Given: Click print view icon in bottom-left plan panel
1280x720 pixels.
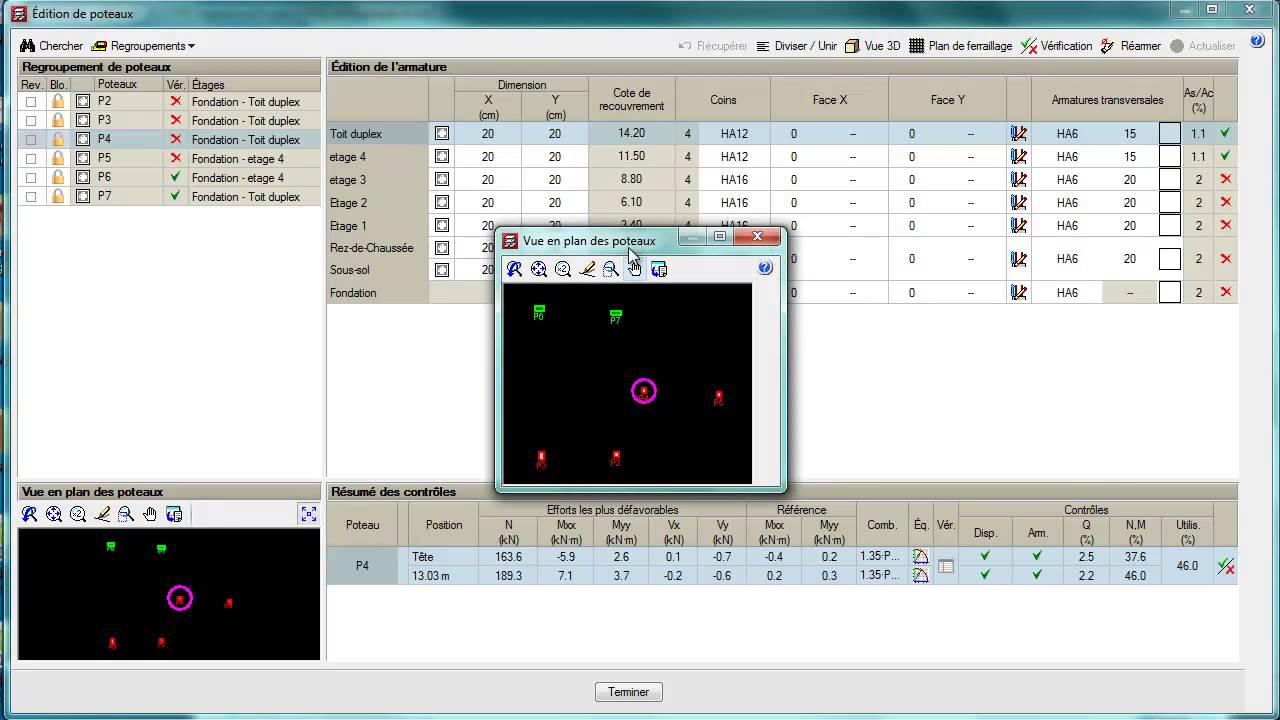Looking at the screenshot, I should click(174, 514).
